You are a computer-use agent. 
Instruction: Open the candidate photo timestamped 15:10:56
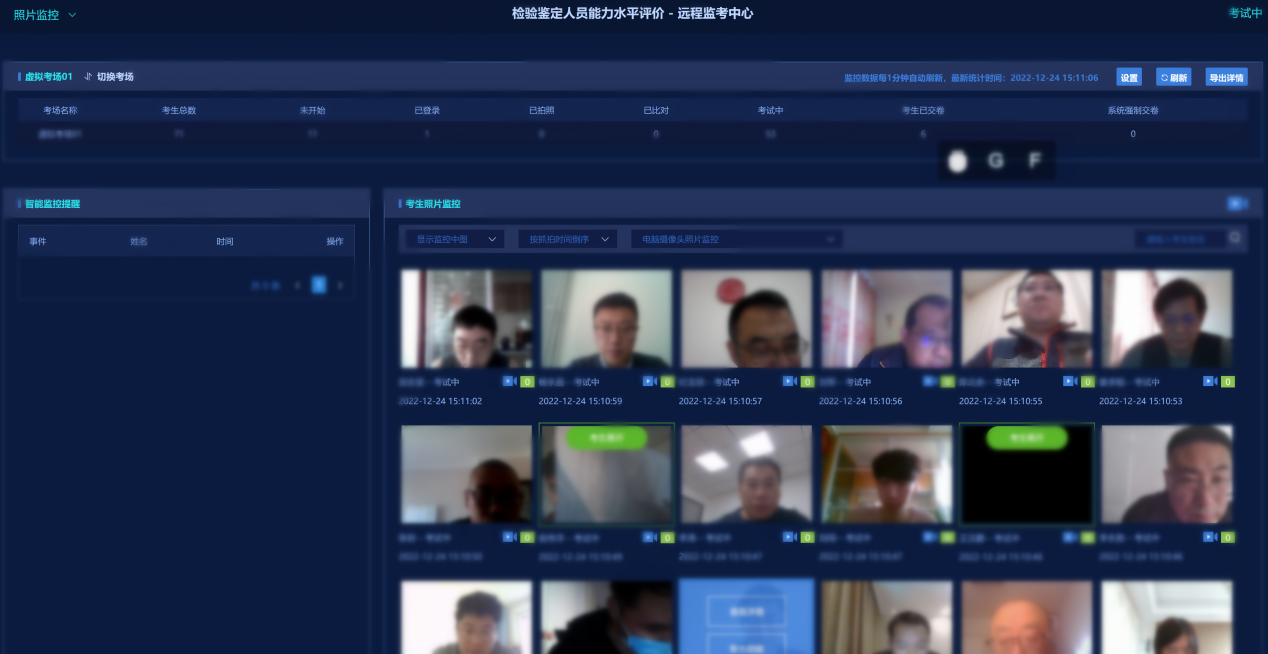coord(886,319)
